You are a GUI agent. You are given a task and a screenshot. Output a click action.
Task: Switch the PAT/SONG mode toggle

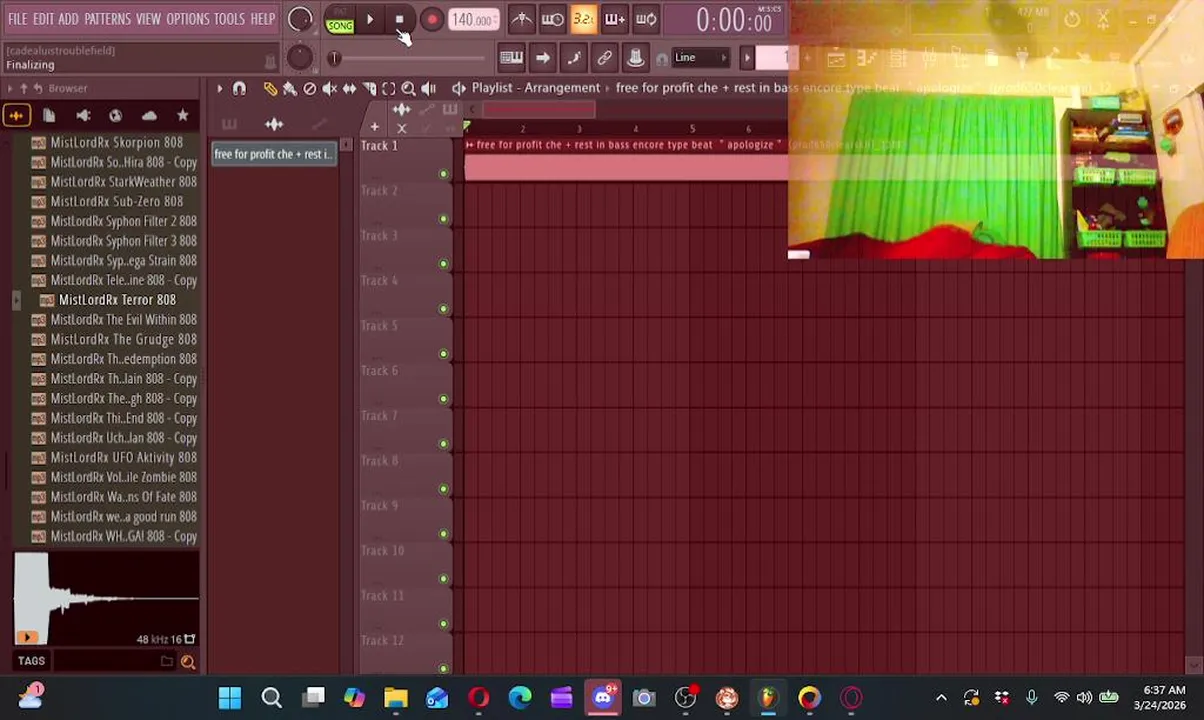tap(340, 20)
